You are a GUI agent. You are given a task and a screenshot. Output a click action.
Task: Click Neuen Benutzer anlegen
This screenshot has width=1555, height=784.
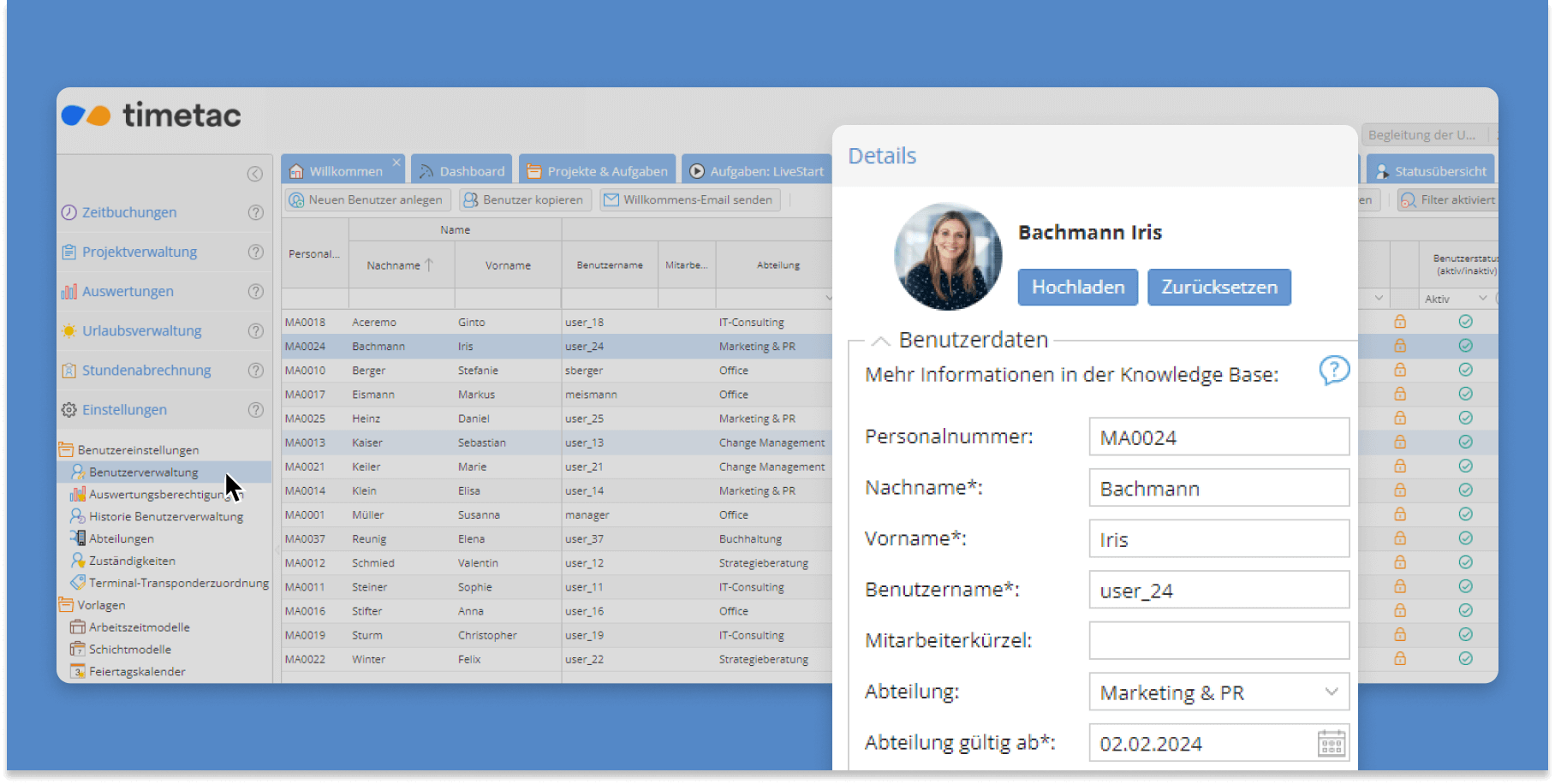coord(366,199)
